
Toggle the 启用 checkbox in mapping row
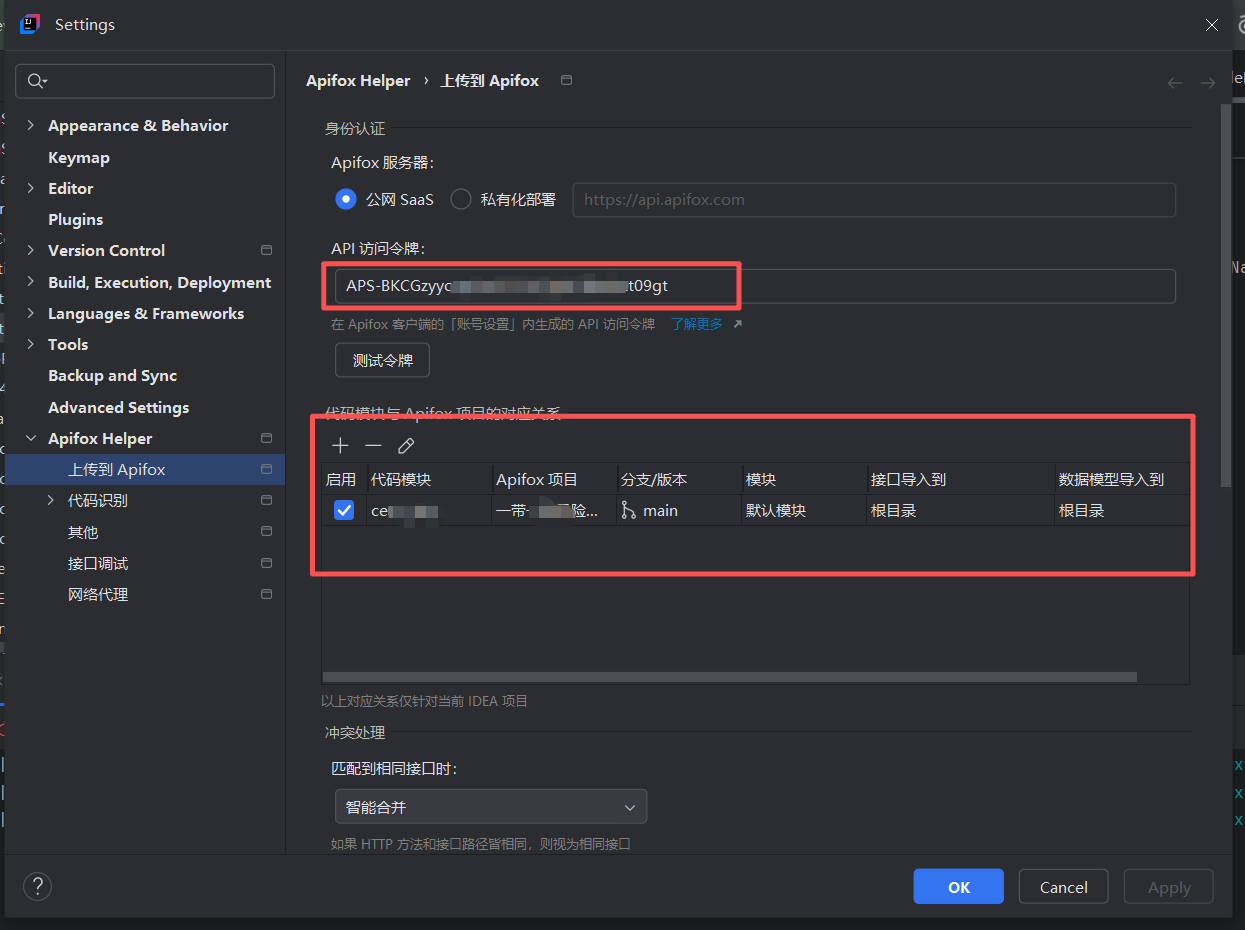click(x=344, y=510)
